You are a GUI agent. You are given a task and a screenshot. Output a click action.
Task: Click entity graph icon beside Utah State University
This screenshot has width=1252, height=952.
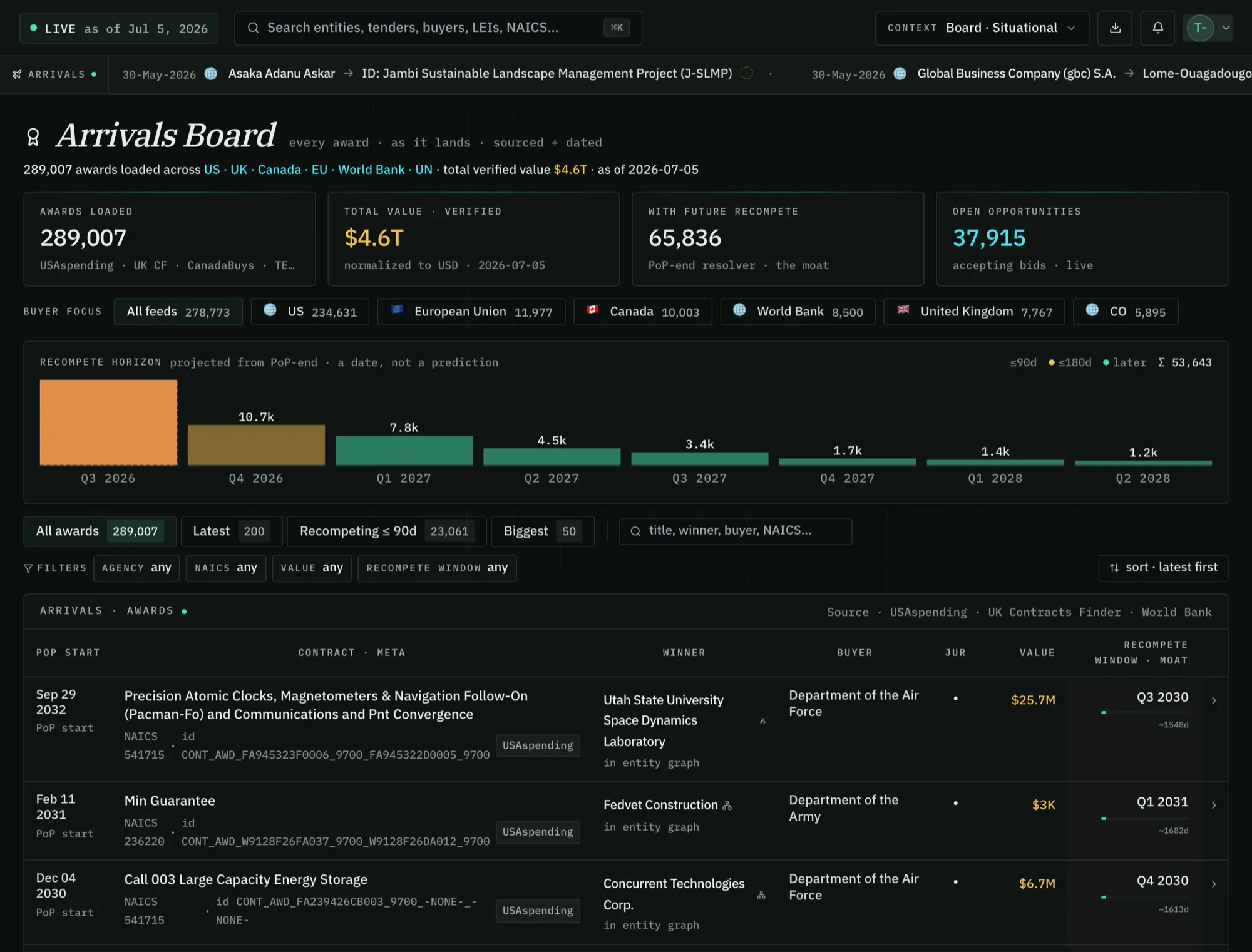(762, 721)
